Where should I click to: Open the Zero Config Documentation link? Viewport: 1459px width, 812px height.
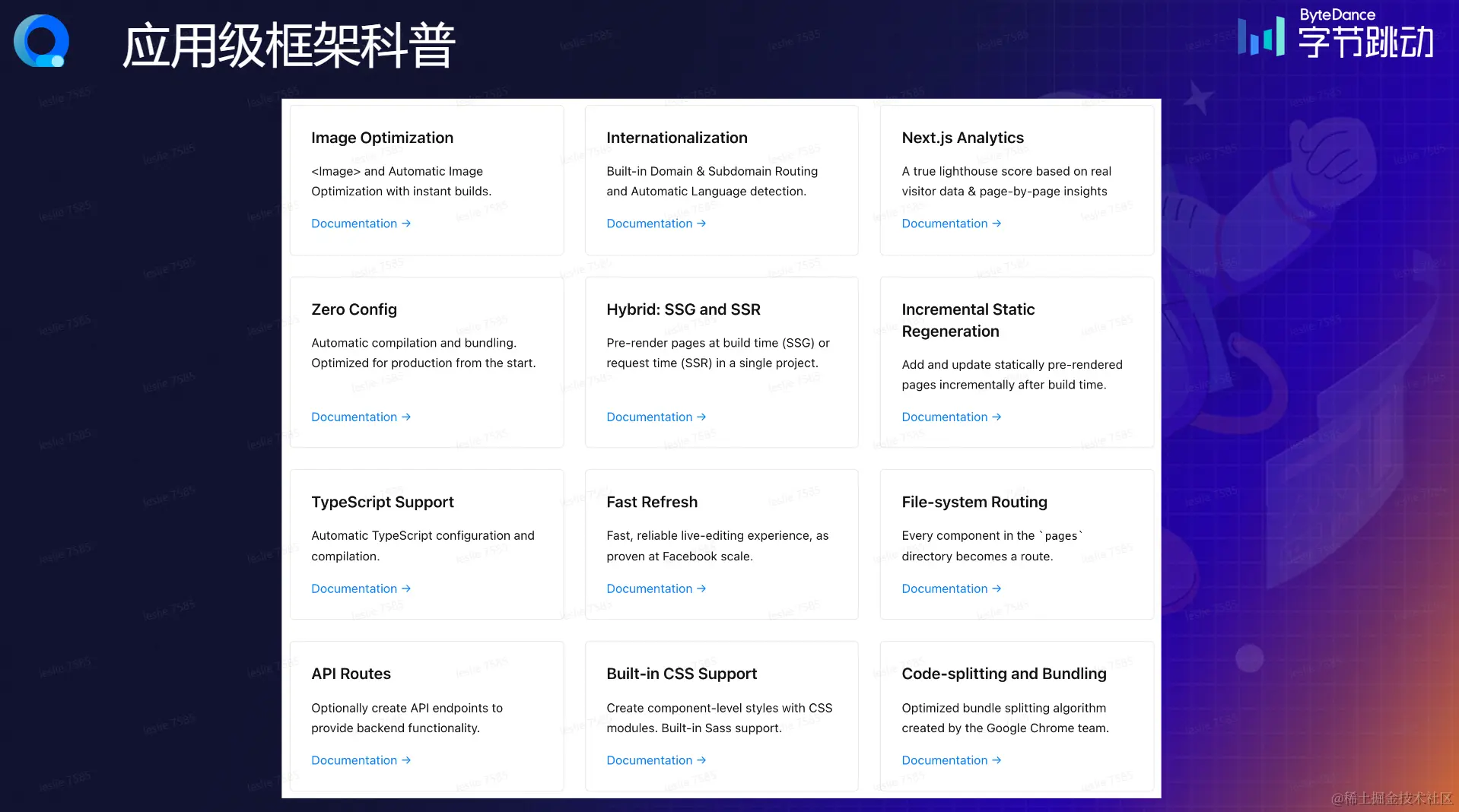pos(361,417)
